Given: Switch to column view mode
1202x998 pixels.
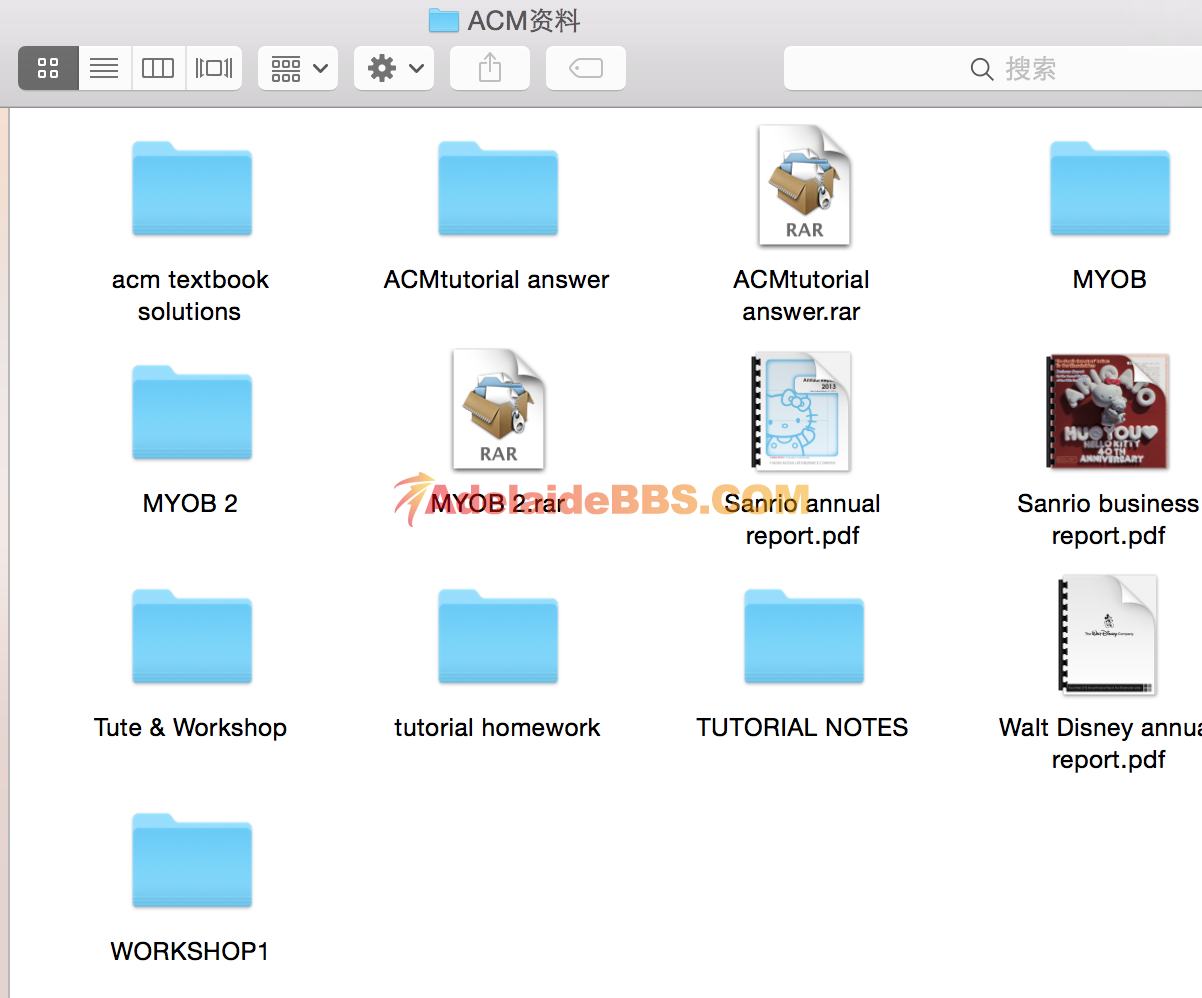Looking at the screenshot, I should tap(158, 68).
